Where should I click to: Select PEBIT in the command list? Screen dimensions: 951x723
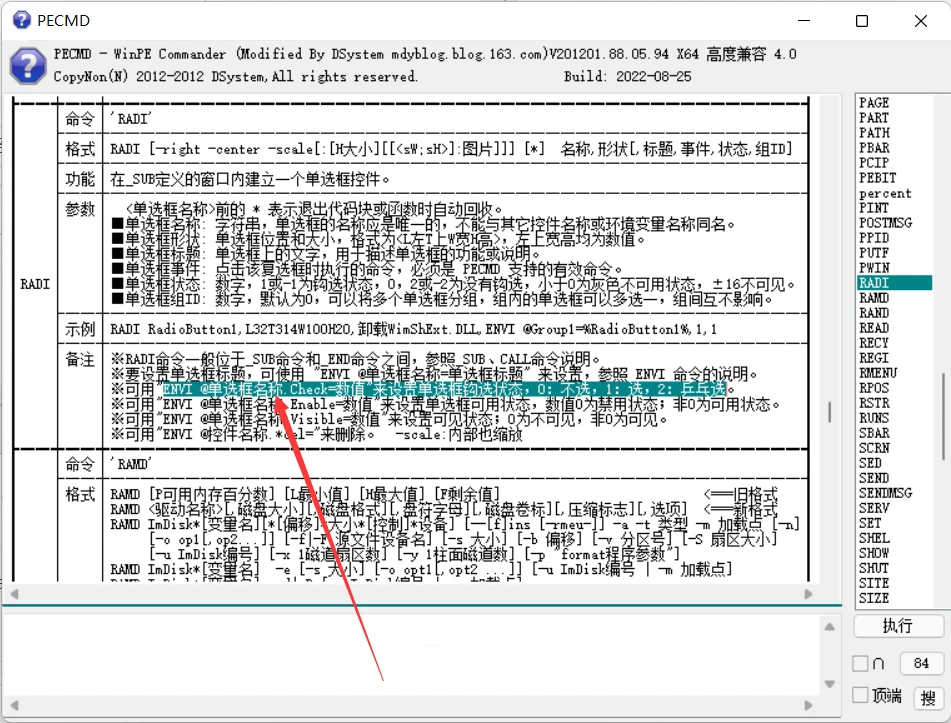point(877,178)
